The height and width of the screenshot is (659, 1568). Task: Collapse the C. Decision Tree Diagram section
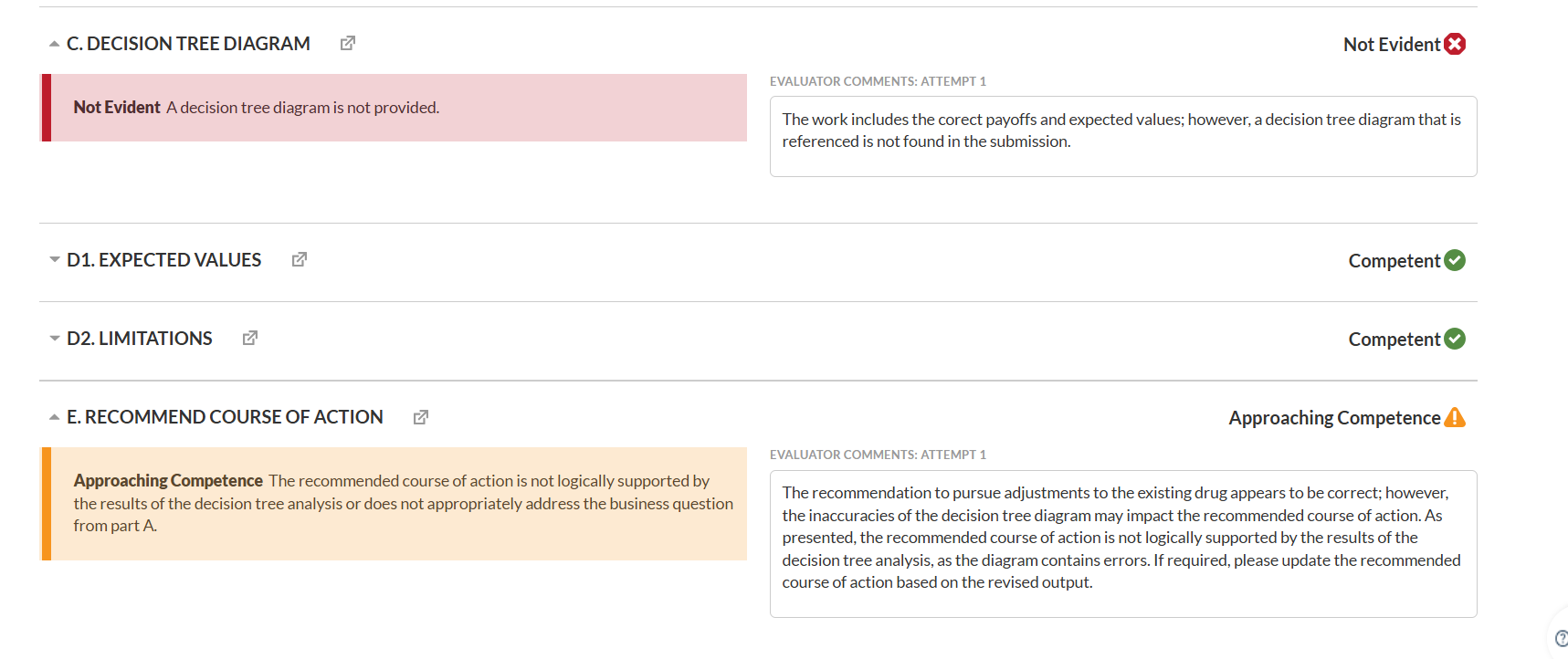[55, 44]
